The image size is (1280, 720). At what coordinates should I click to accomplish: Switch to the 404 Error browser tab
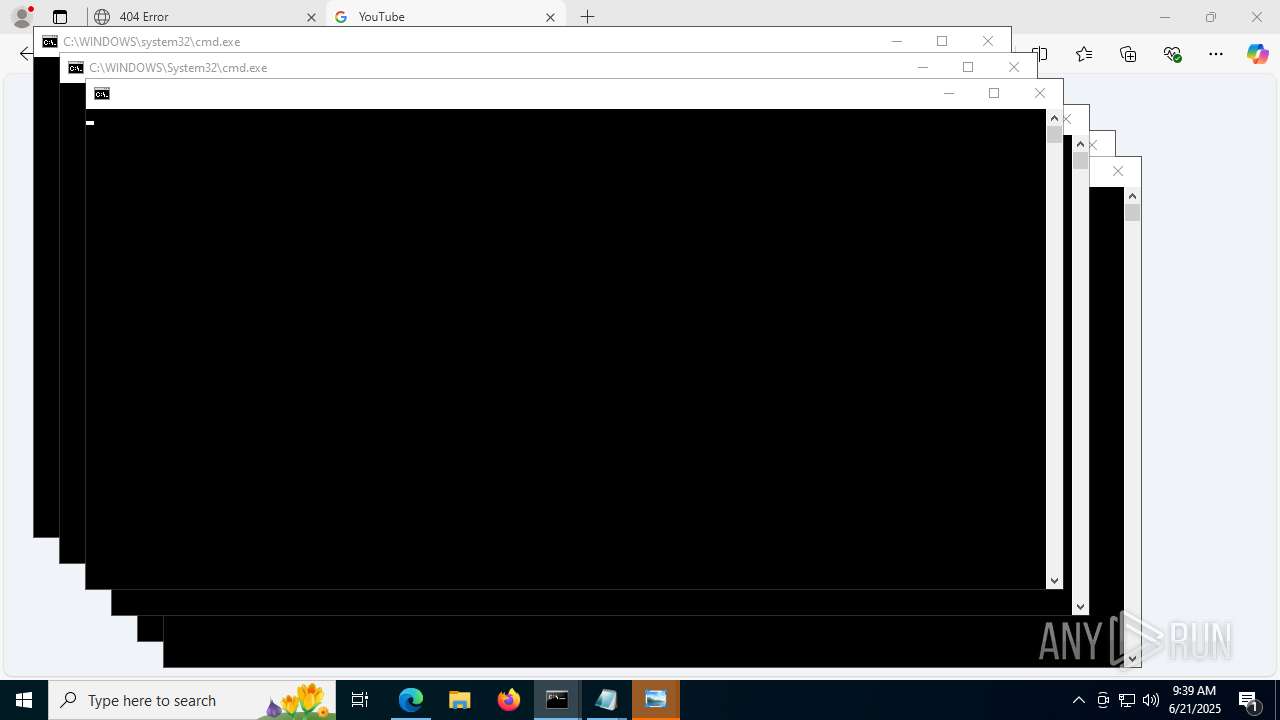(x=205, y=17)
